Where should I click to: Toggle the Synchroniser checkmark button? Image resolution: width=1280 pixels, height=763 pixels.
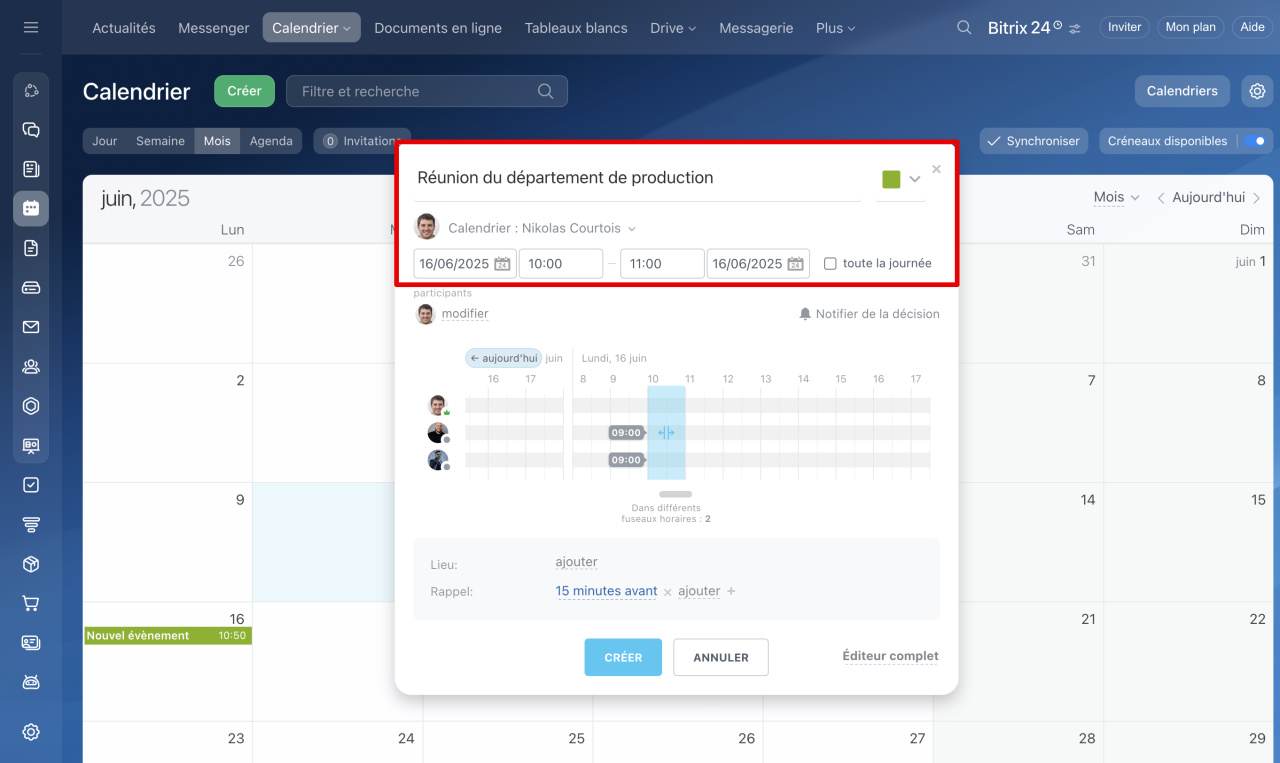click(1034, 141)
